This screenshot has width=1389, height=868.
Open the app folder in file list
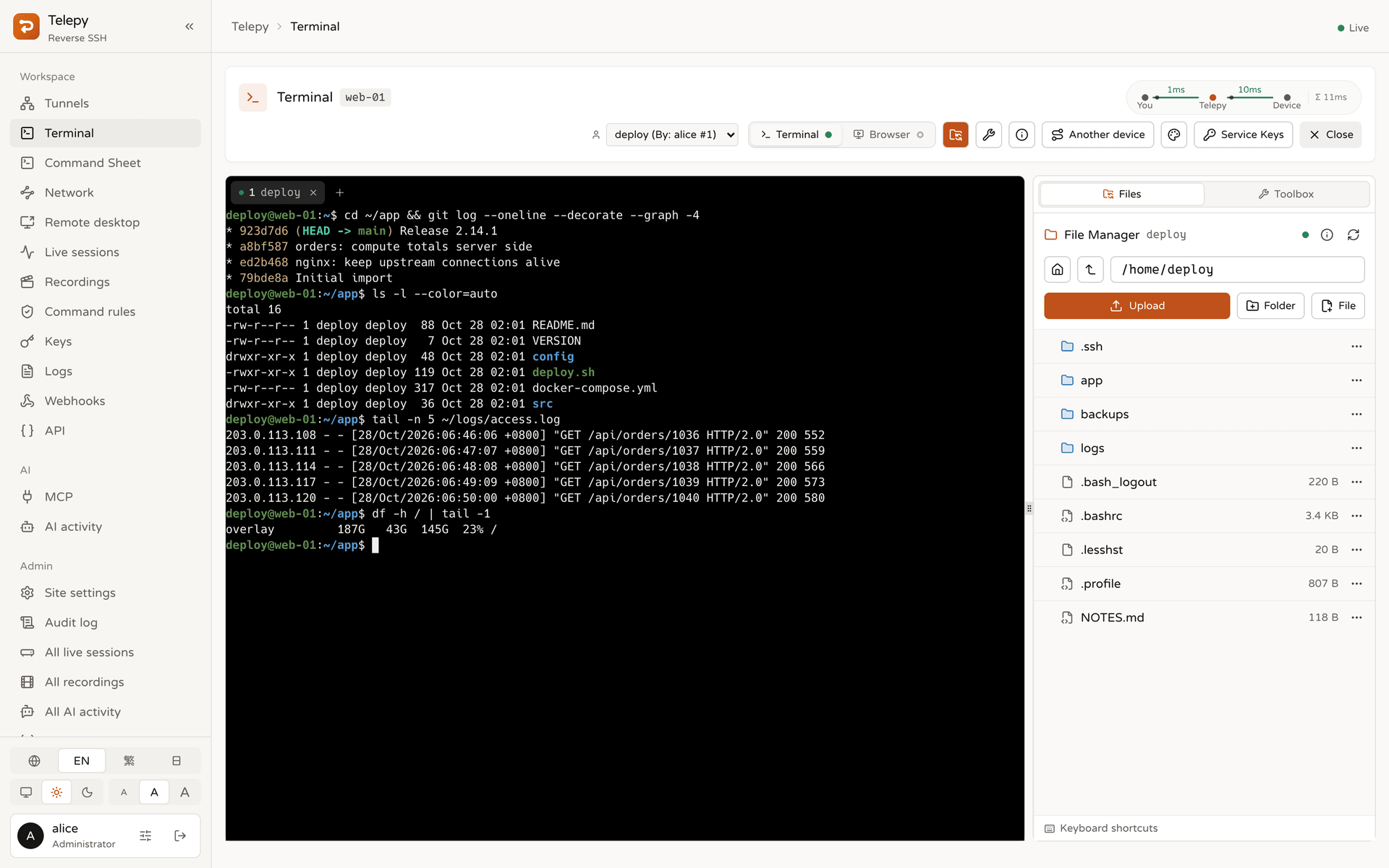1204,380
